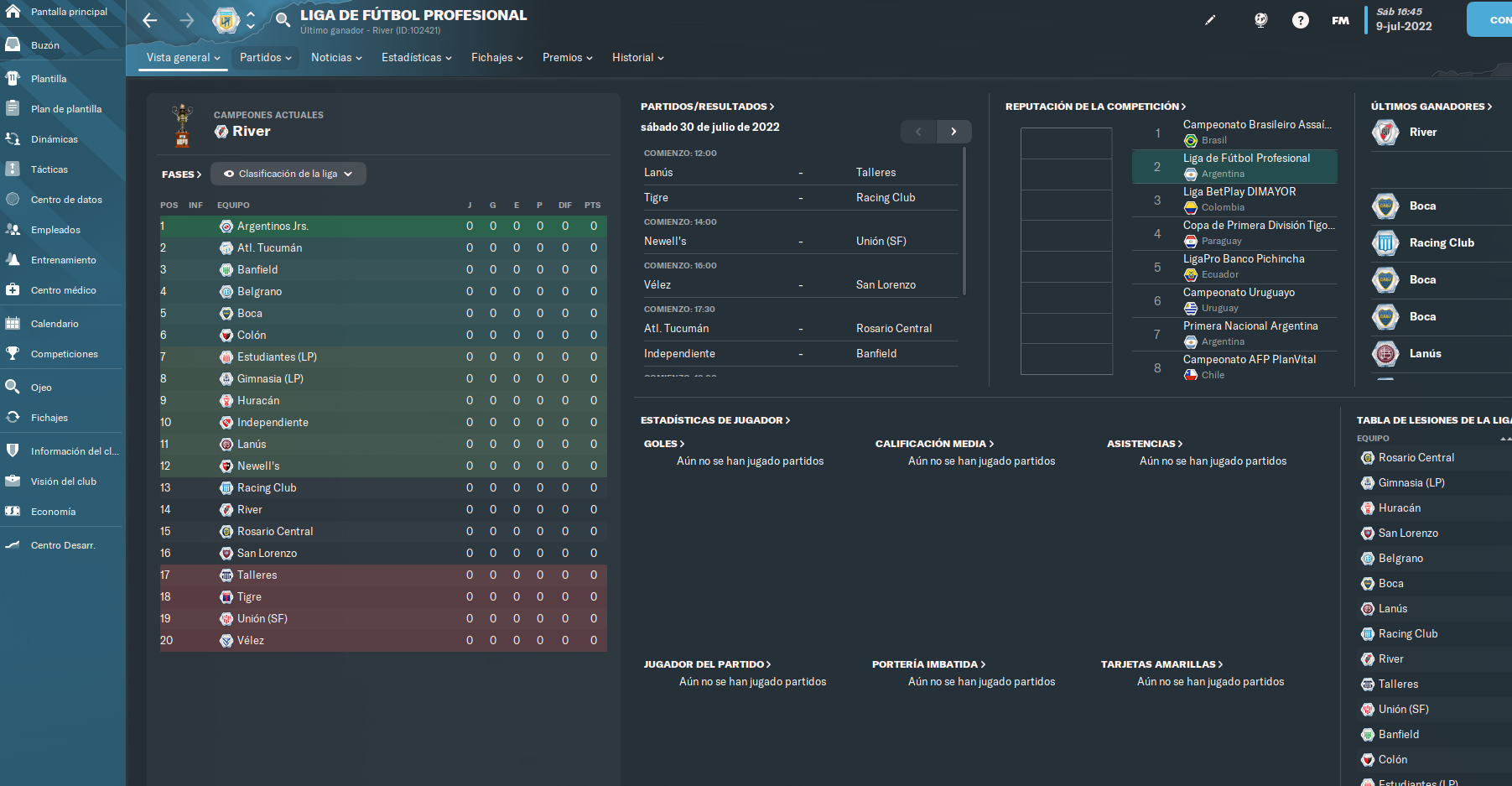Open Economía finances icon

coord(13,512)
